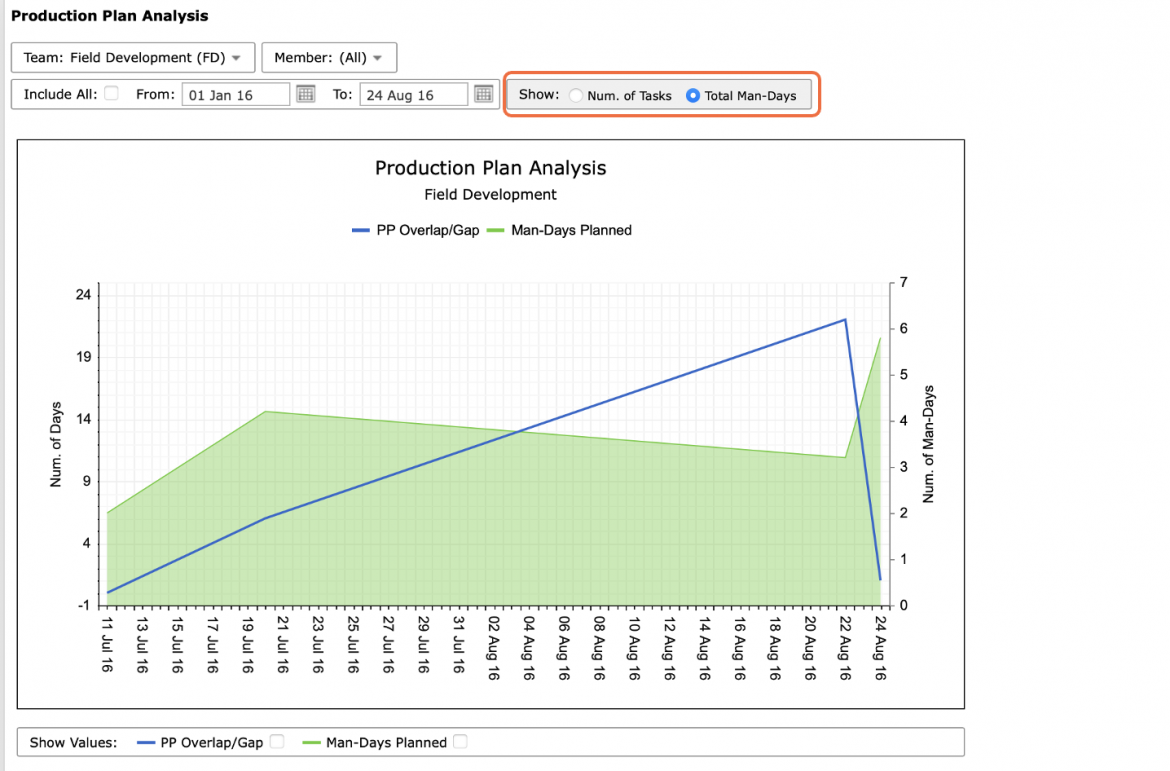Viewport: 1170px width, 771px height.
Task: Open the From date calendar picker icon
Action: pos(306,94)
